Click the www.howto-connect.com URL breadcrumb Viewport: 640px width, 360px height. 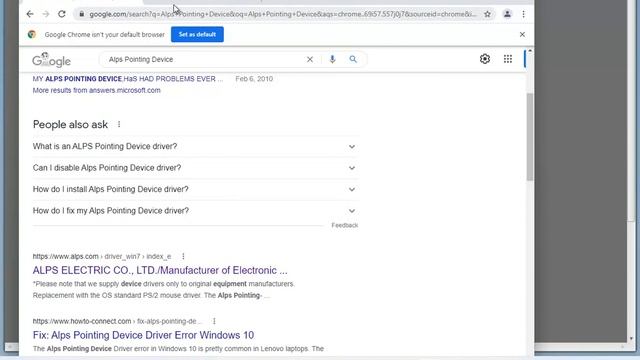(117, 321)
